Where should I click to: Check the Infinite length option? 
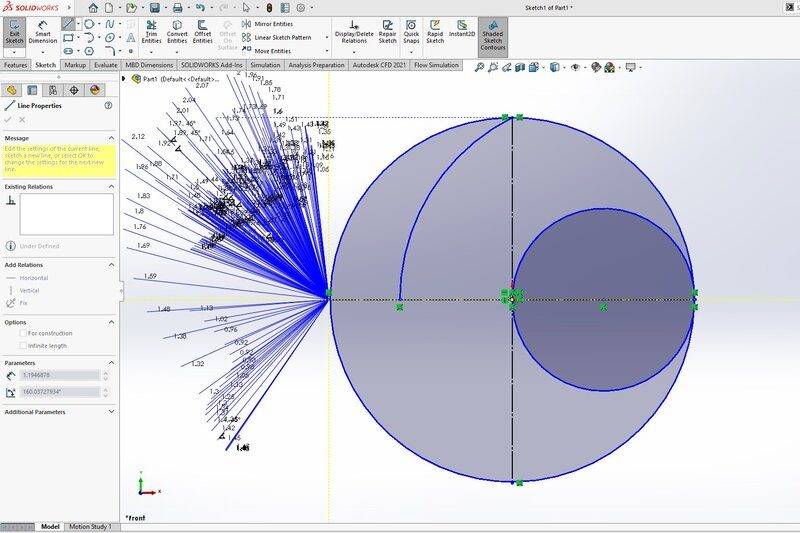tap(24, 345)
